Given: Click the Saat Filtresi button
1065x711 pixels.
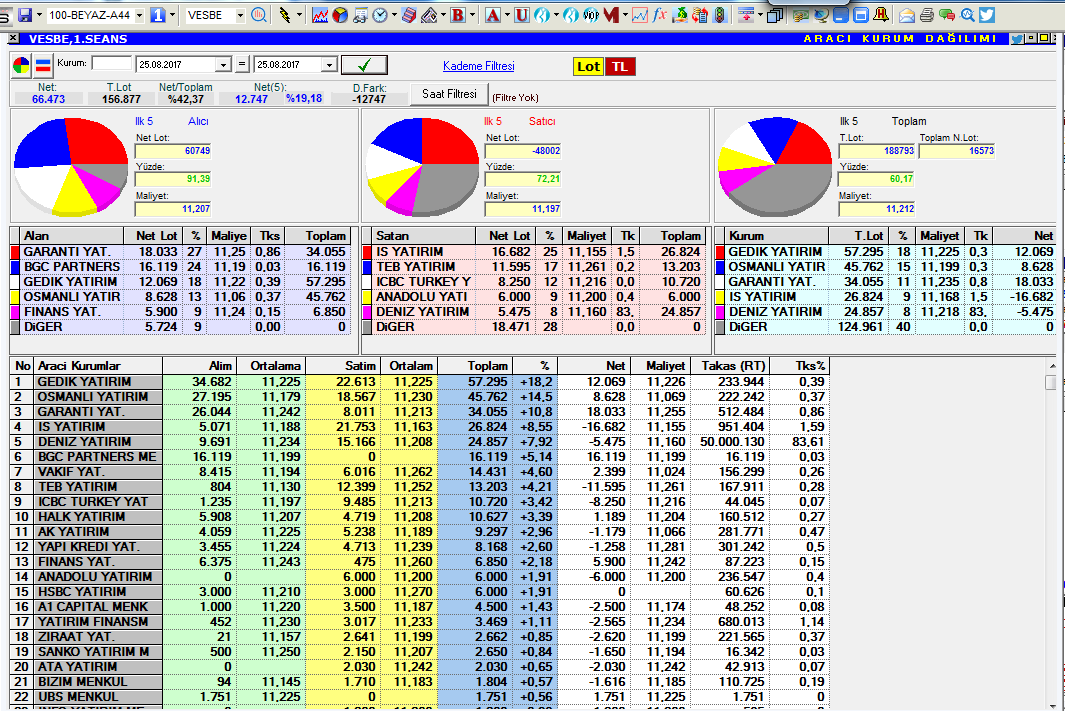Looking at the screenshot, I should pos(449,94).
